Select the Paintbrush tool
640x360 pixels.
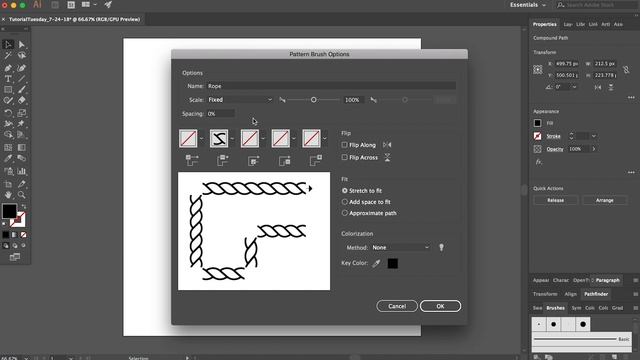(x=22, y=90)
